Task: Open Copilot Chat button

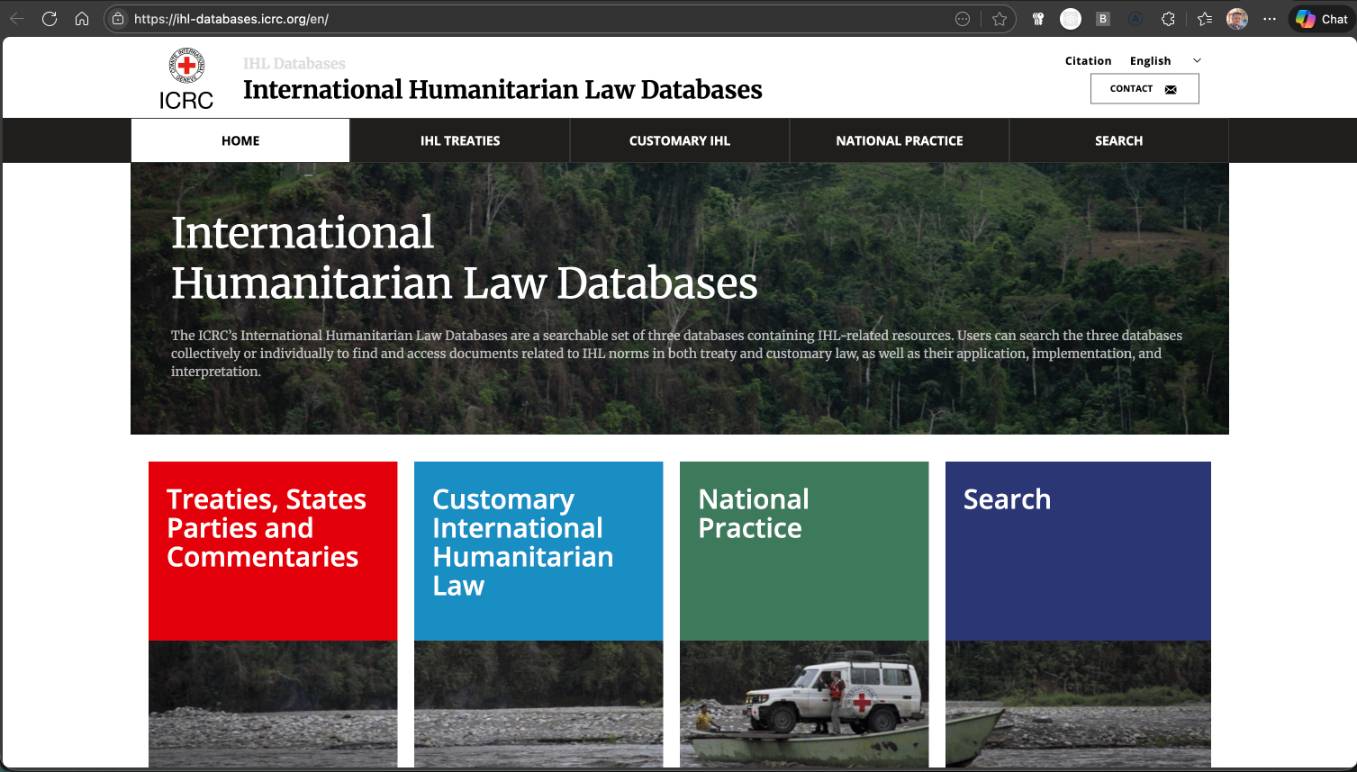Action: pos(1321,19)
